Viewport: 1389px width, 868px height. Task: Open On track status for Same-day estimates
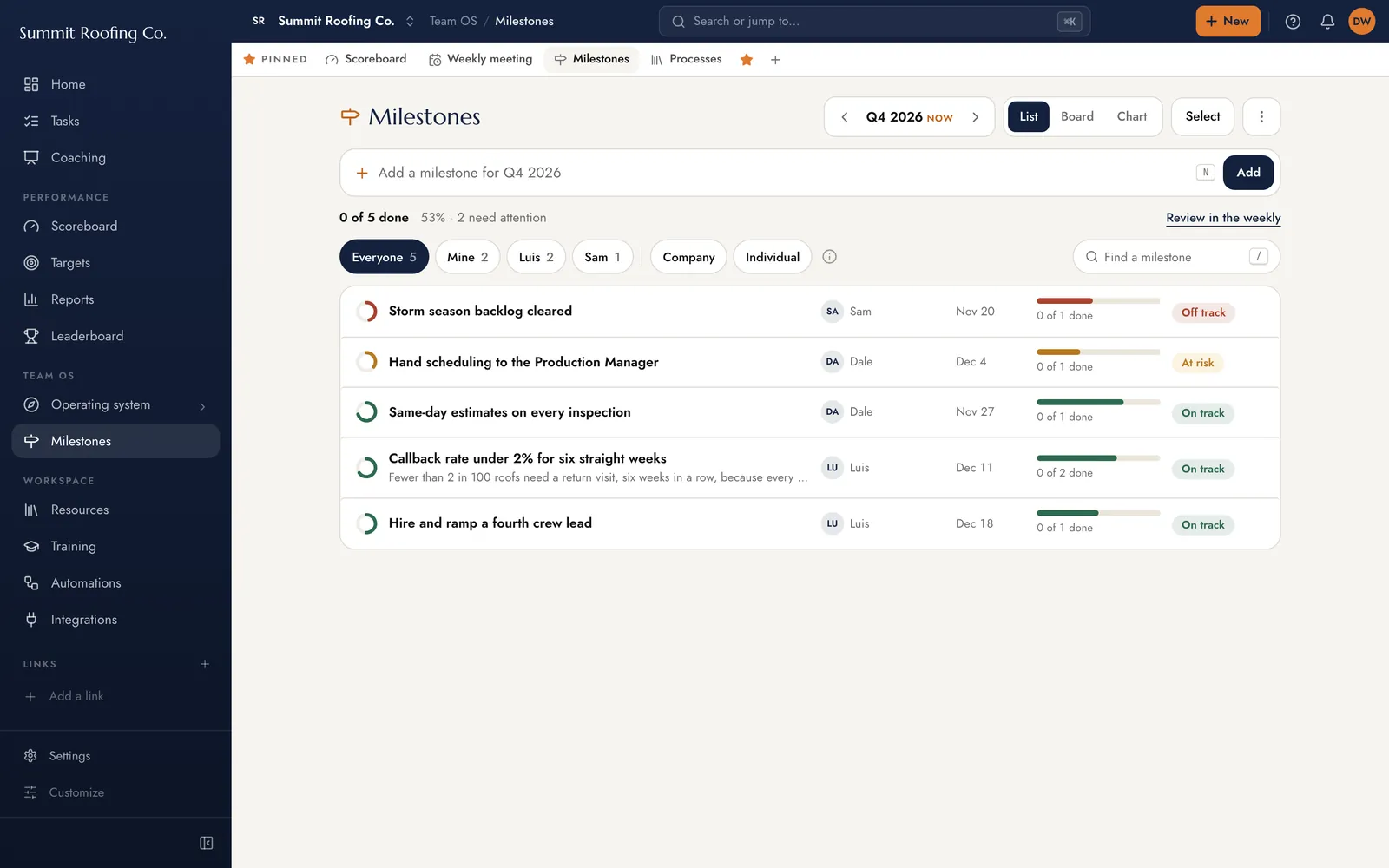[x=1202, y=413]
